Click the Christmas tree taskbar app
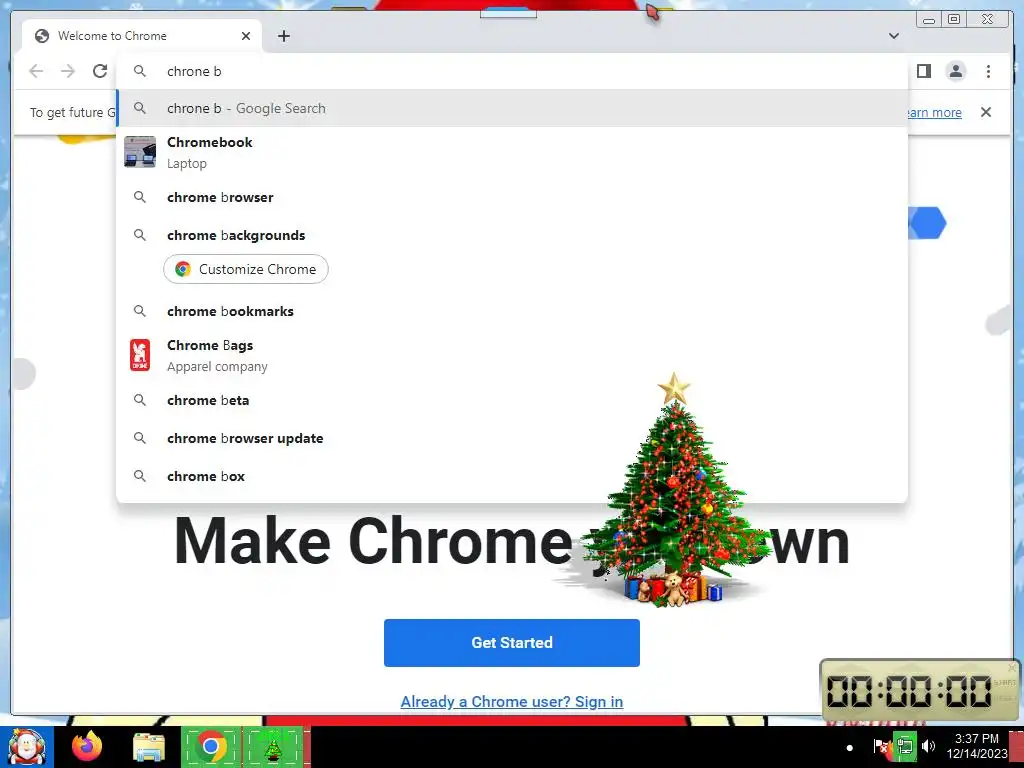Viewport: 1024px width, 768px height. [274, 747]
